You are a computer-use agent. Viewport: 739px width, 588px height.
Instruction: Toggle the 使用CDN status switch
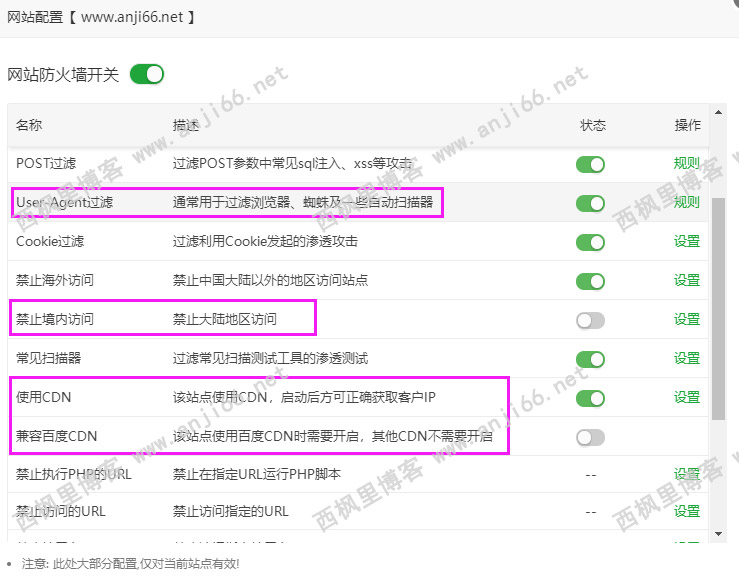[590, 398]
